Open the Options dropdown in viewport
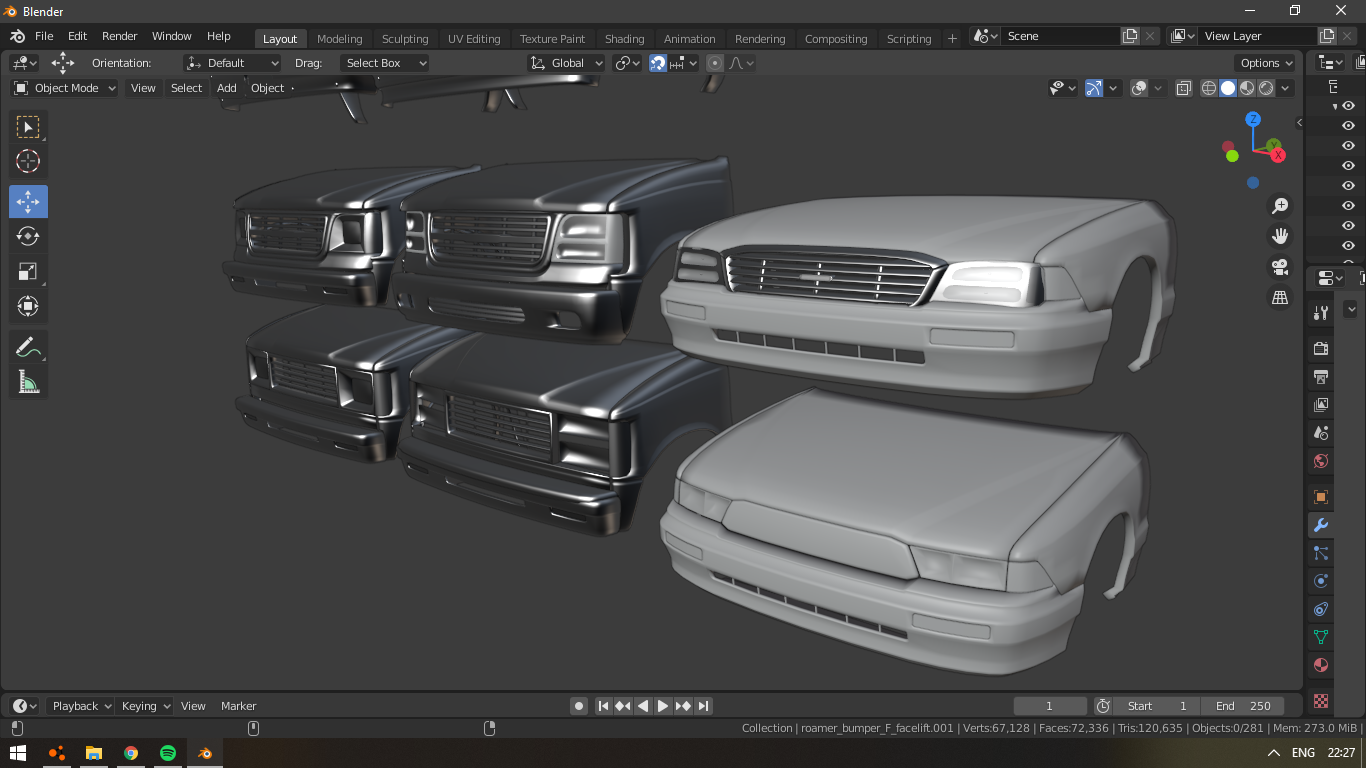The height and width of the screenshot is (768, 1366). tap(1266, 63)
